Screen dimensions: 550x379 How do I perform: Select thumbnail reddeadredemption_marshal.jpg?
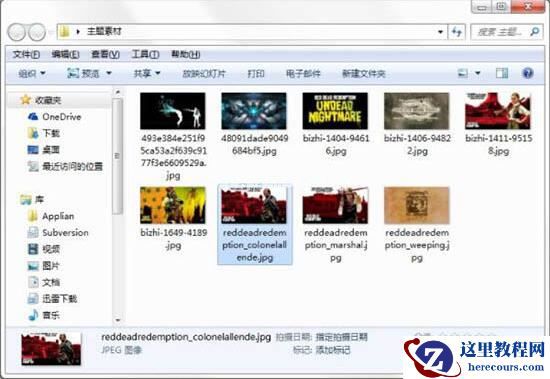pyautogui.click(x=335, y=205)
